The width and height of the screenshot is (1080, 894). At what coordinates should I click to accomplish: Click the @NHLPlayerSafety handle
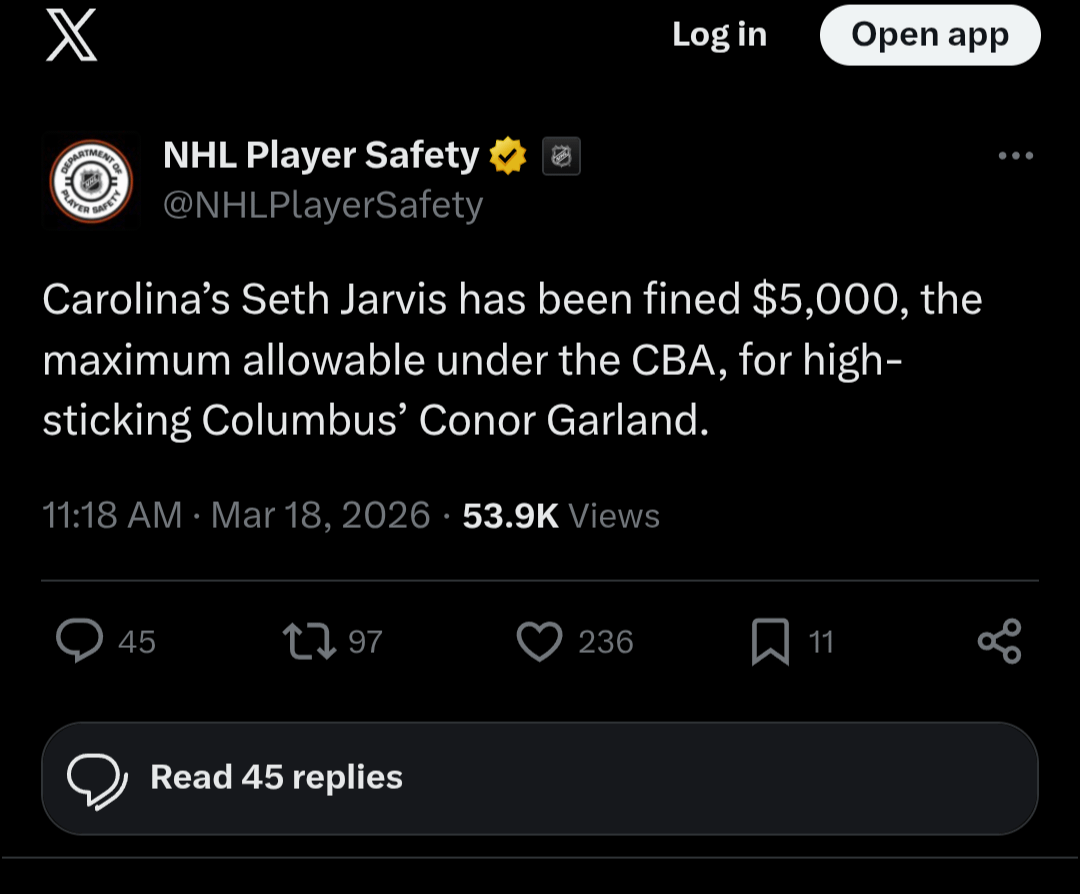tap(322, 204)
